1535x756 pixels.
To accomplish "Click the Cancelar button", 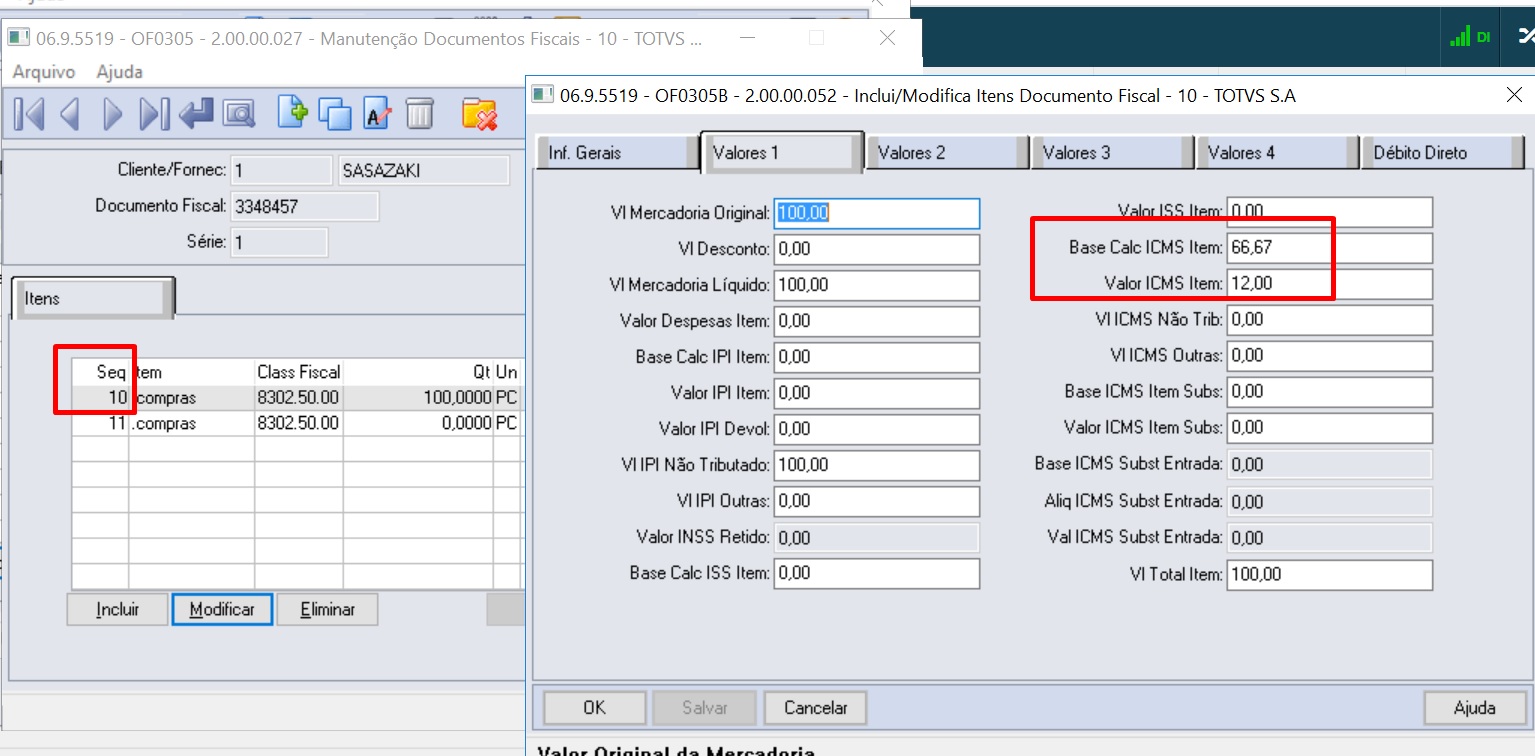I will (815, 708).
